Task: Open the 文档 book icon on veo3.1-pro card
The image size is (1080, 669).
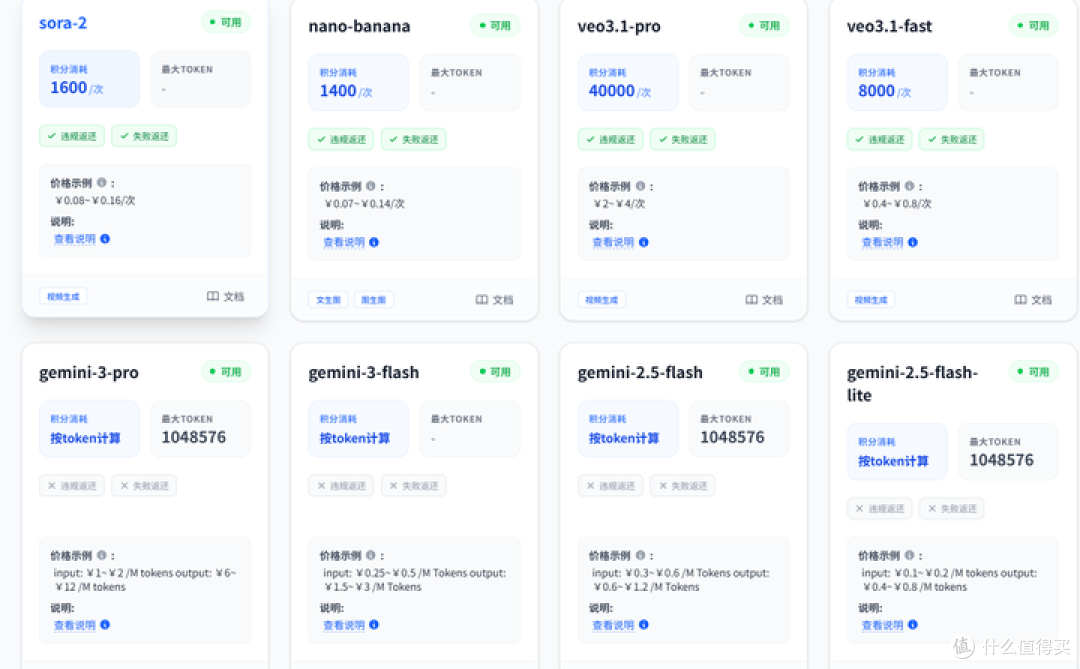Action: coord(751,300)
